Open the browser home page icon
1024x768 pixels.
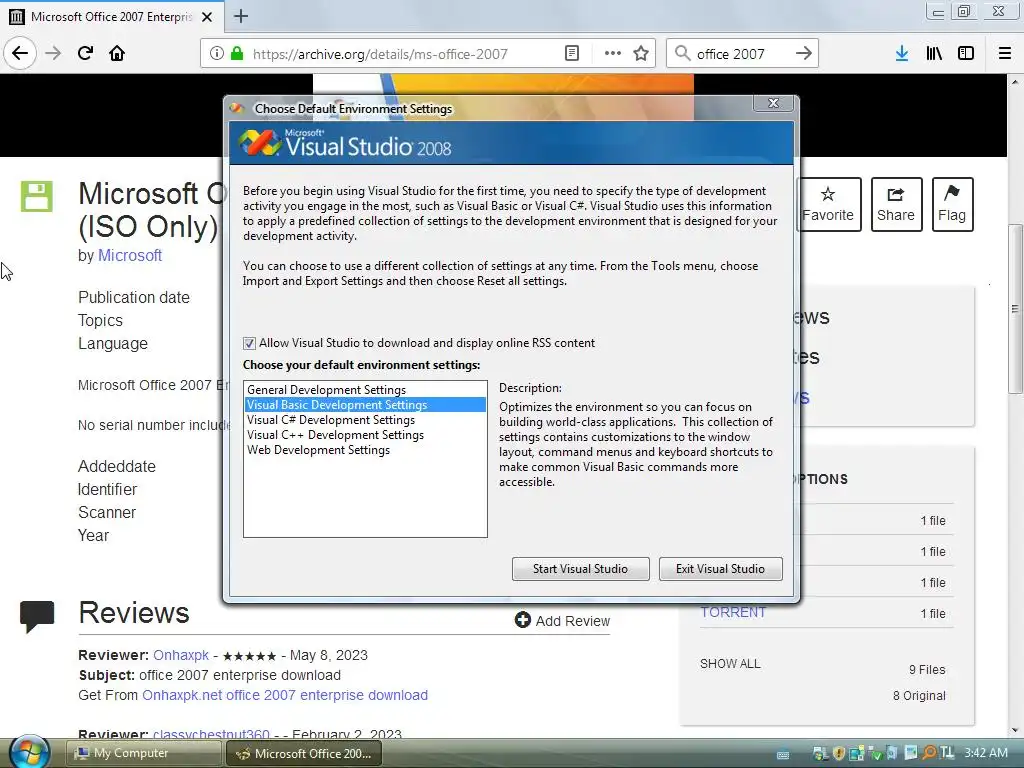click(x=117, y=53)
